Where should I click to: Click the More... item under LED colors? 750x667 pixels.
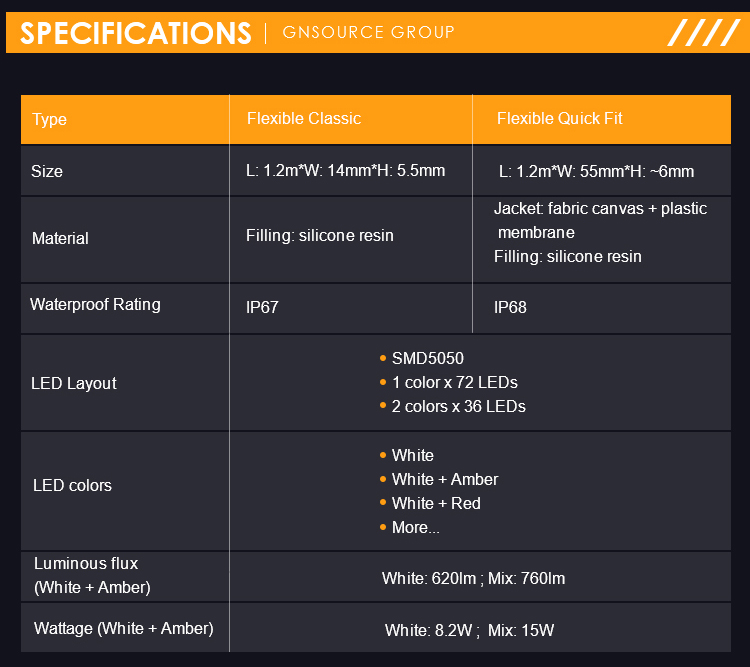pyautogui.click(x=415, y=527)
